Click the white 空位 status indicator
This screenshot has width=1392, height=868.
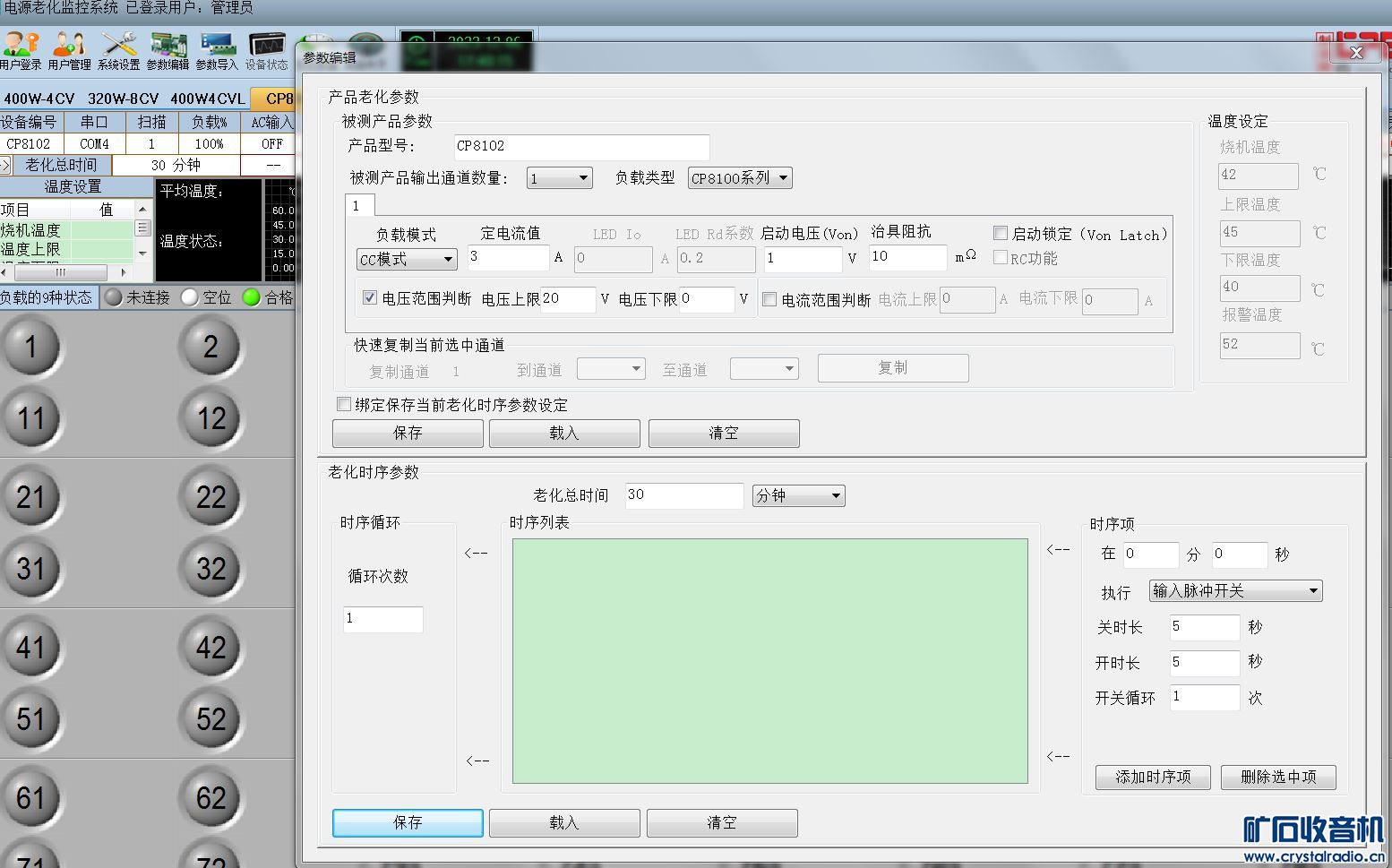coord(190,297)
